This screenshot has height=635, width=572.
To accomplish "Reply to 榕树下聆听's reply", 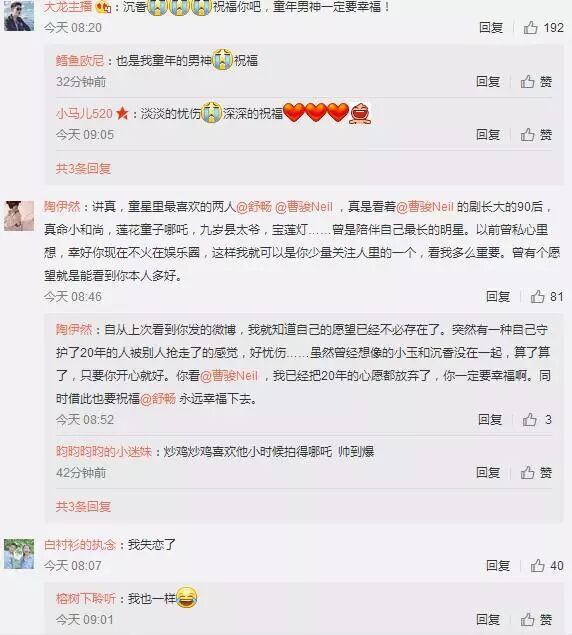I will click(488, 619).
